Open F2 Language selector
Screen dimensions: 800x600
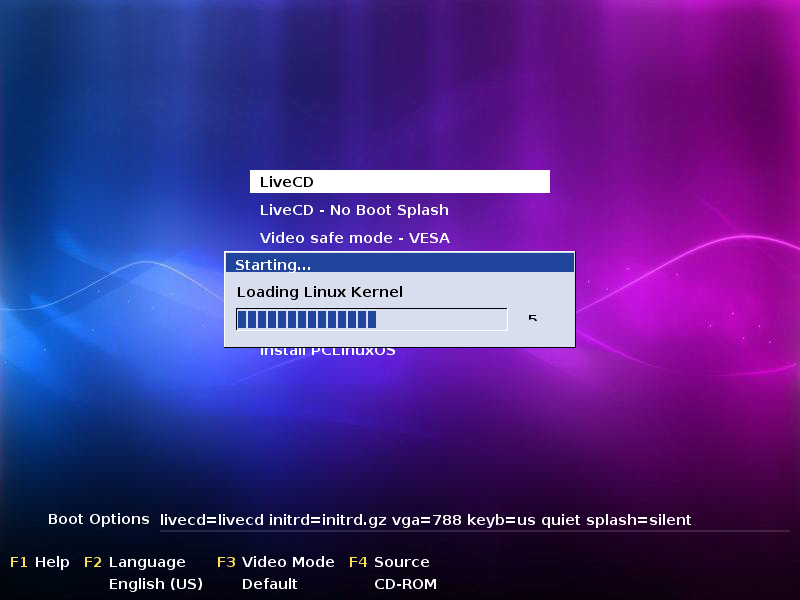pos(135,562)
